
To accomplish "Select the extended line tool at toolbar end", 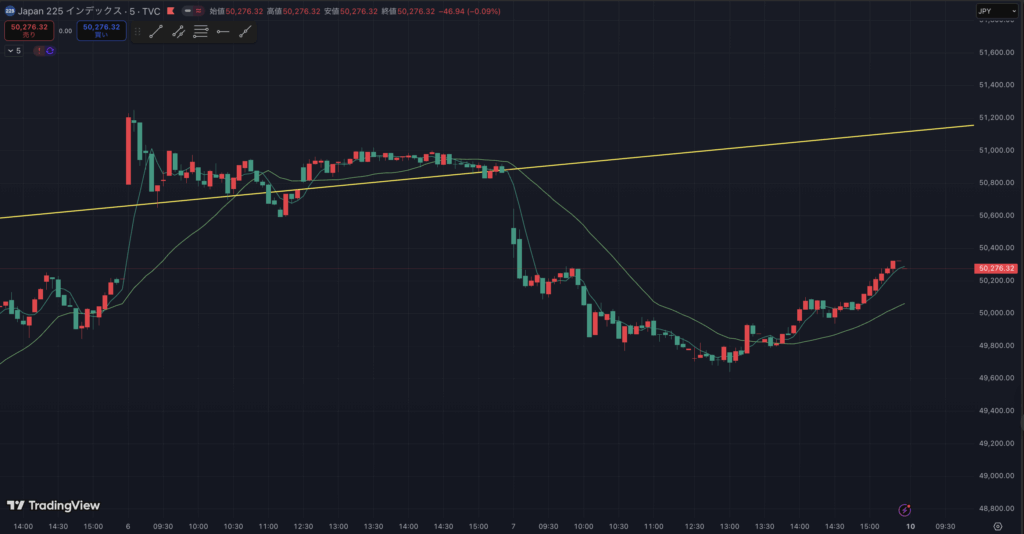I will [x=244, y=32].
